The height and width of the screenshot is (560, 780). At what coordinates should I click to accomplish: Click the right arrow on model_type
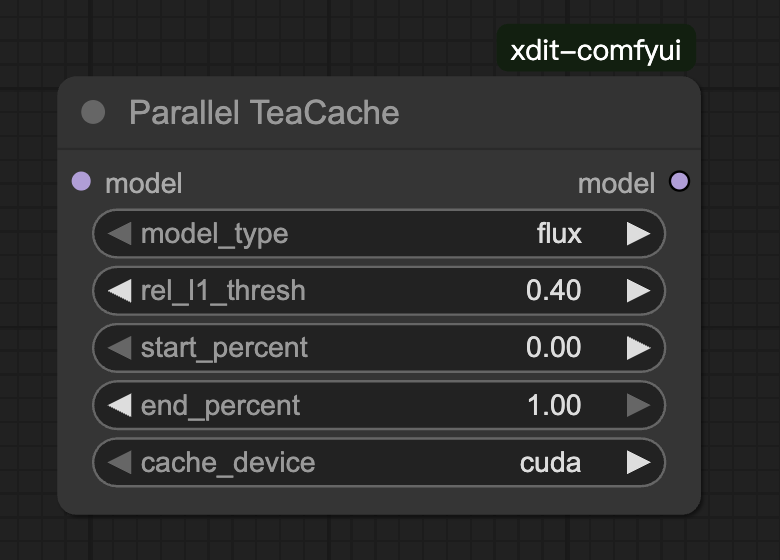pos(638,234)
